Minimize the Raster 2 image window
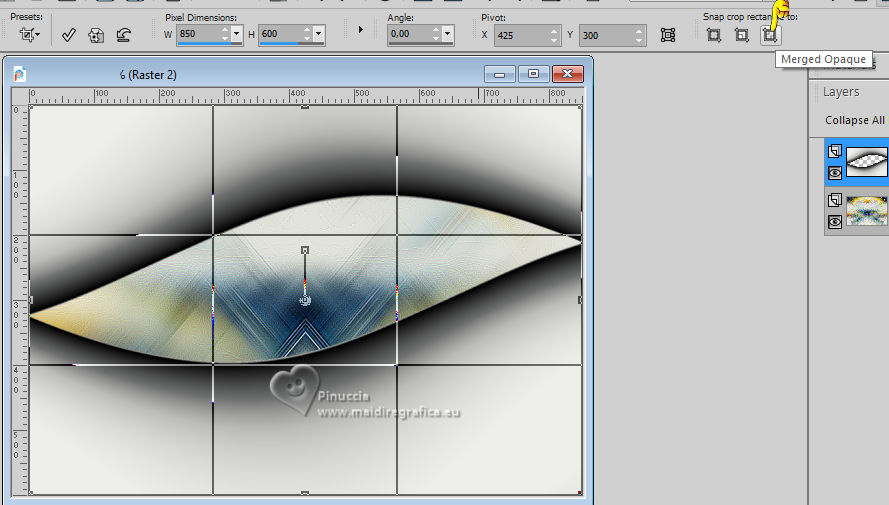The height and width of the screenshot is (505, 889). pos(499,74)
